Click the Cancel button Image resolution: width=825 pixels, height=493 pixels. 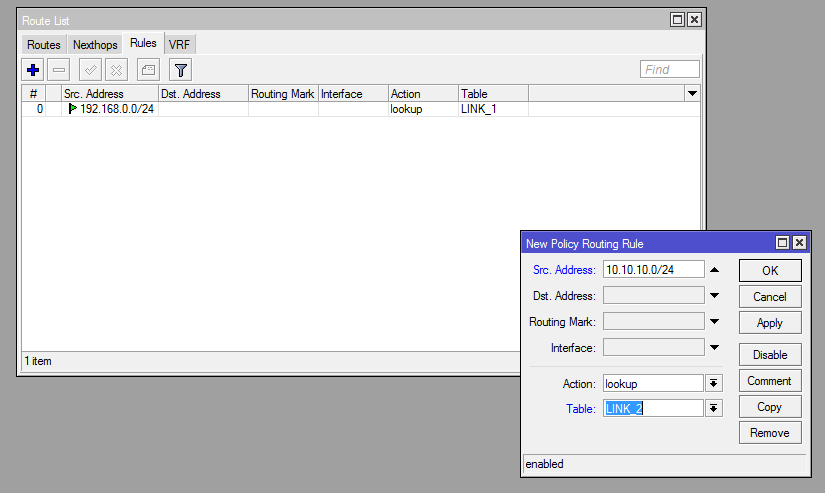[770, 297]
